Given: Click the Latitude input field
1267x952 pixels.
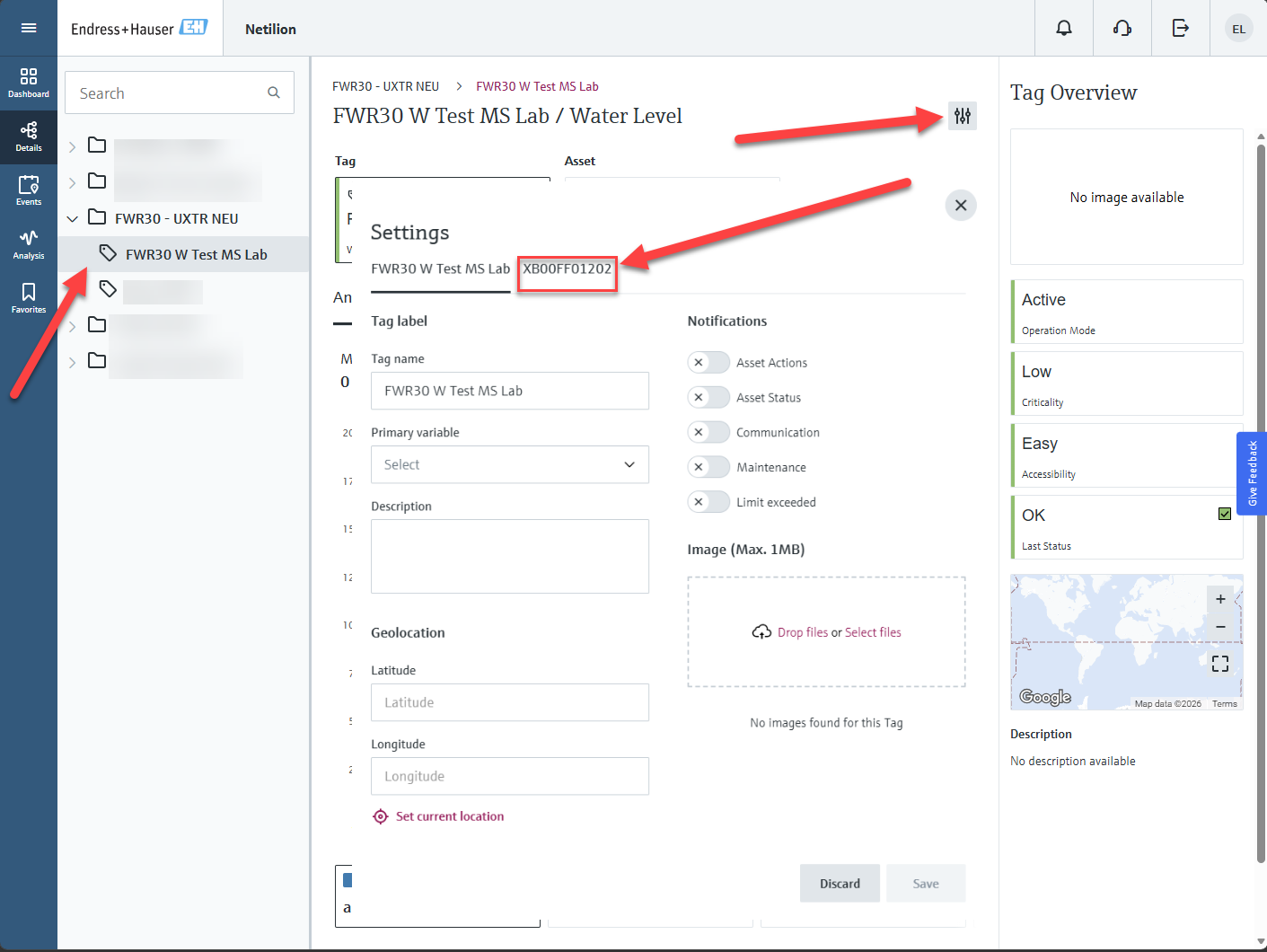Looking at the screenshot, I should 510,702.
